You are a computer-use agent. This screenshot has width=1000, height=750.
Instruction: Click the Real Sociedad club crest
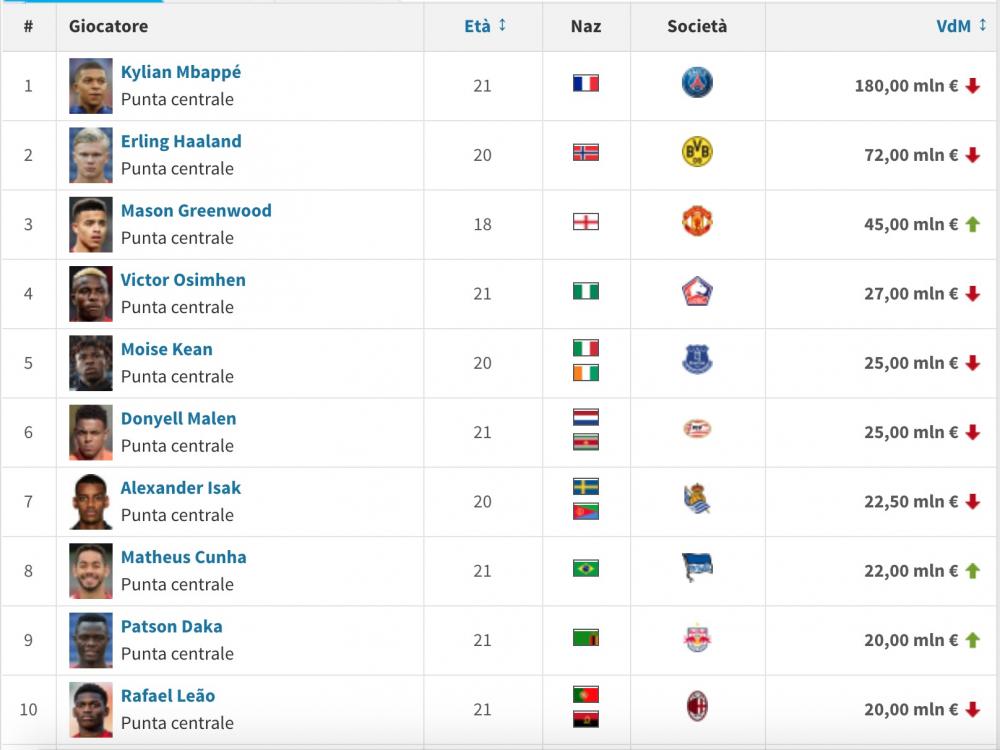coord(697,499)
